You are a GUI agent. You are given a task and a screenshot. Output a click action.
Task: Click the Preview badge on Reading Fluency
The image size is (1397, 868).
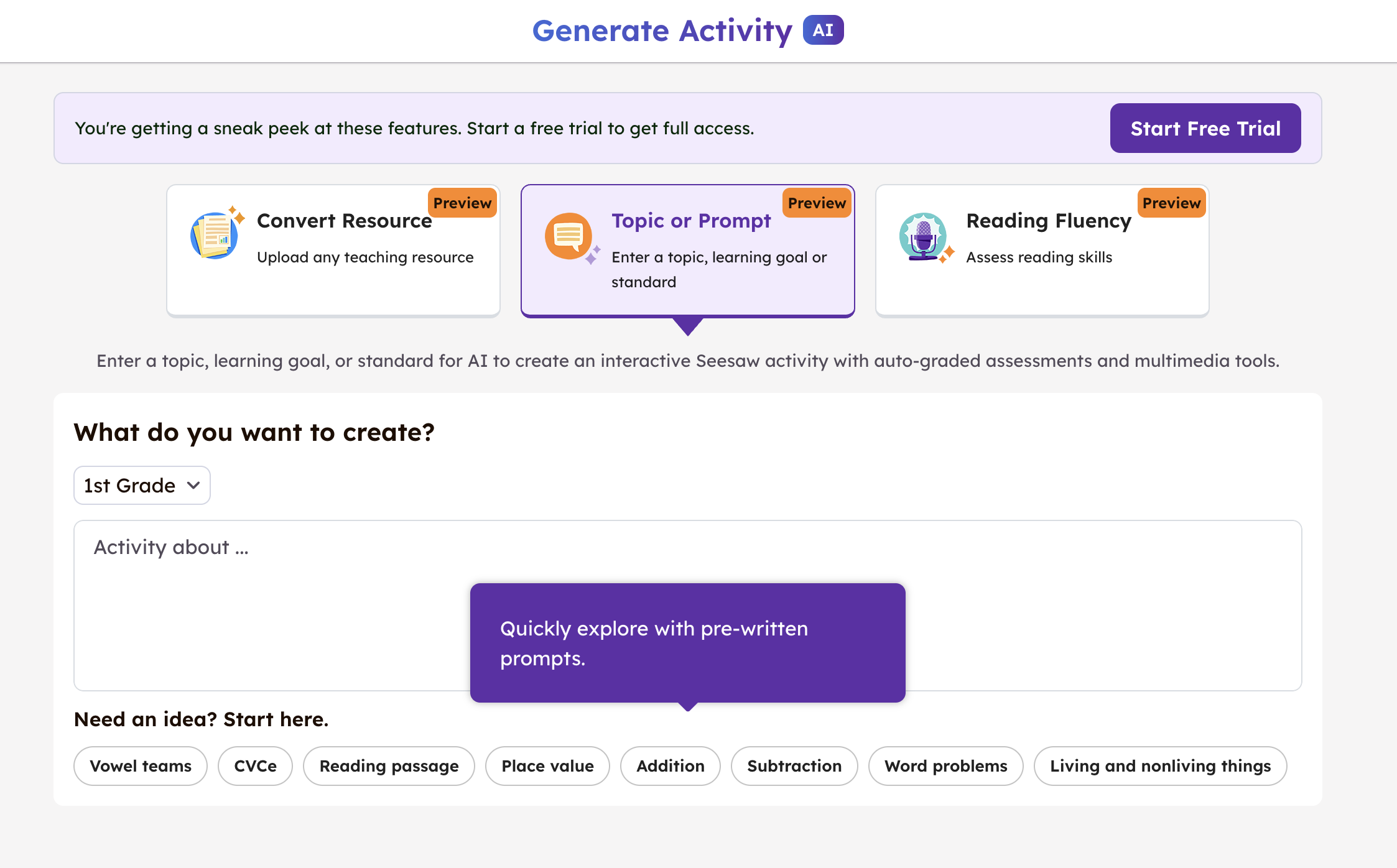(x=1171, y=203)
